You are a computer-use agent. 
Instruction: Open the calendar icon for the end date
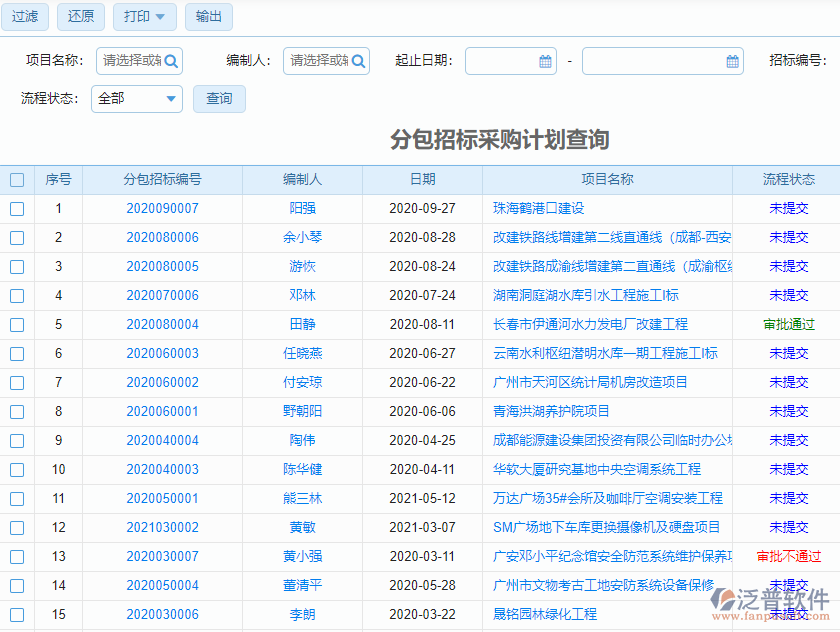pos(733,61)
